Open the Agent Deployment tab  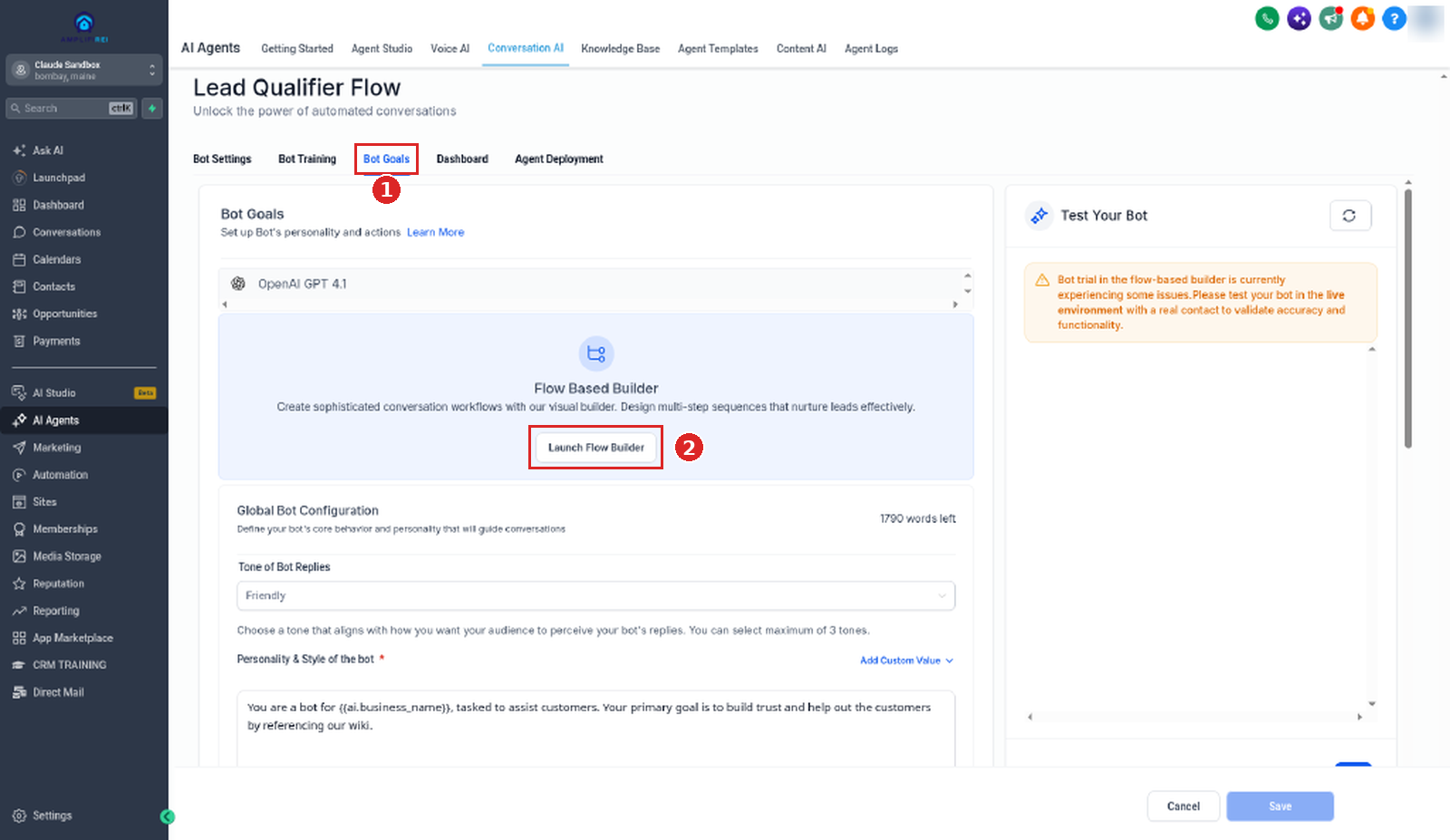pyautogui.click(x=559, y=159)
